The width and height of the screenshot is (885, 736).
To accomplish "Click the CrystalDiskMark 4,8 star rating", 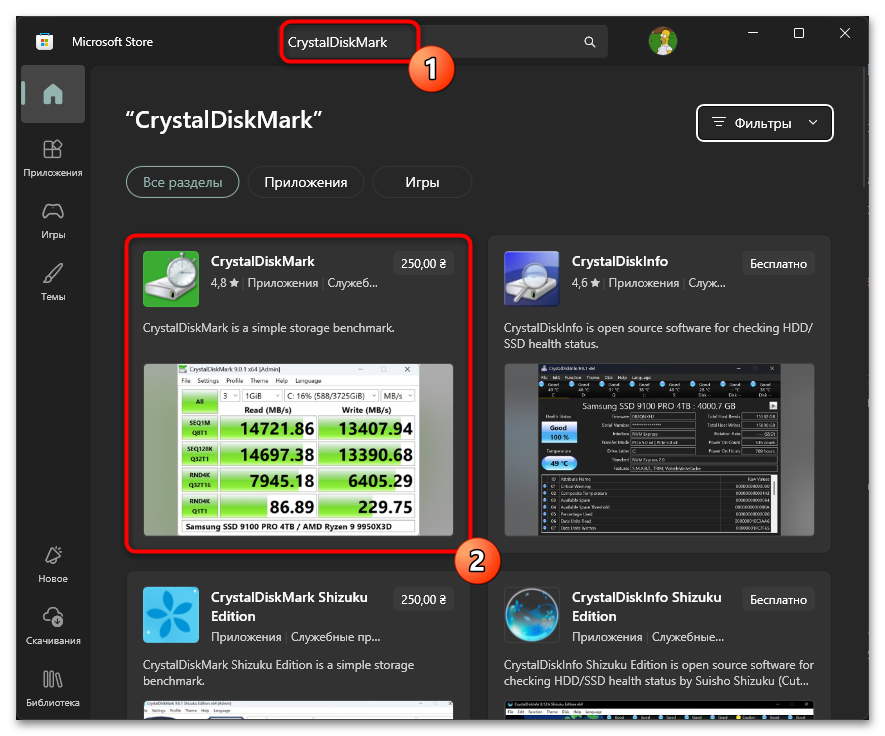I will [225, 283].
